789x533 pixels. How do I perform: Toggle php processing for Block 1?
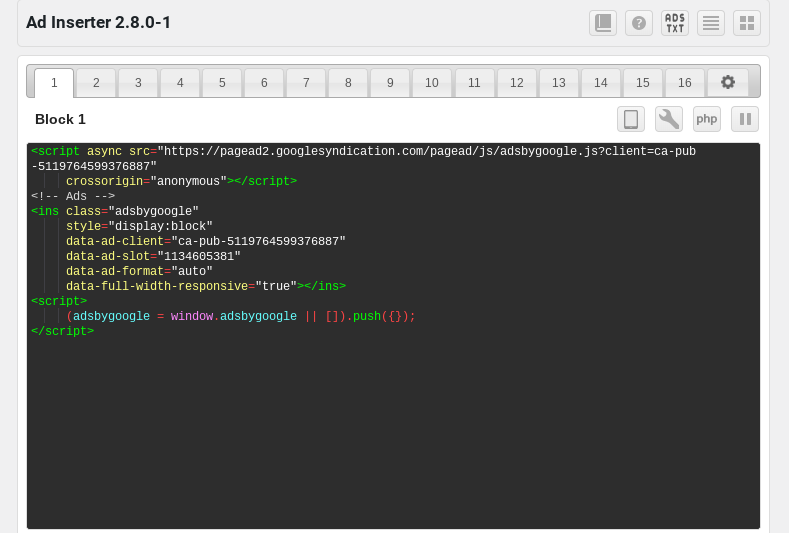click(706, 119)
